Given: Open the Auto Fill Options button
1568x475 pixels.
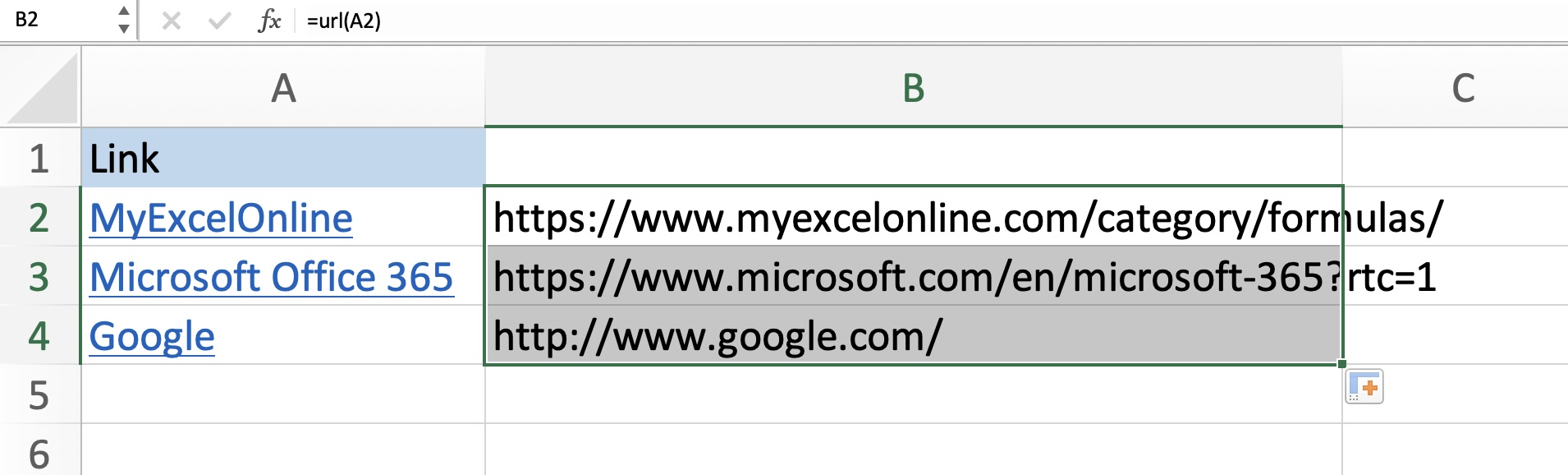Looking at the screenshot, I should click(1364, 386).
